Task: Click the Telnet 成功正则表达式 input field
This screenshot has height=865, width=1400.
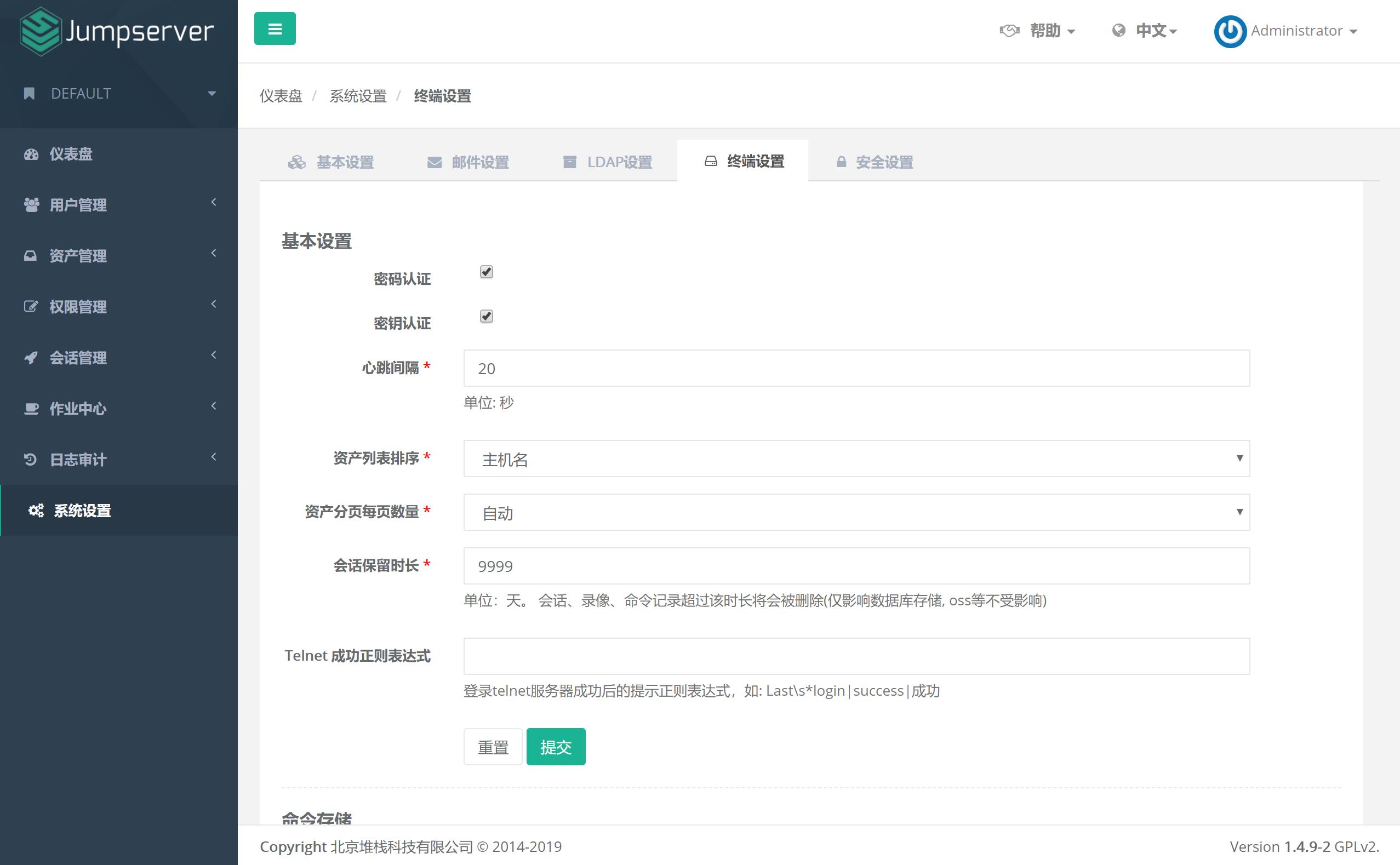Action: pos(856,656)
